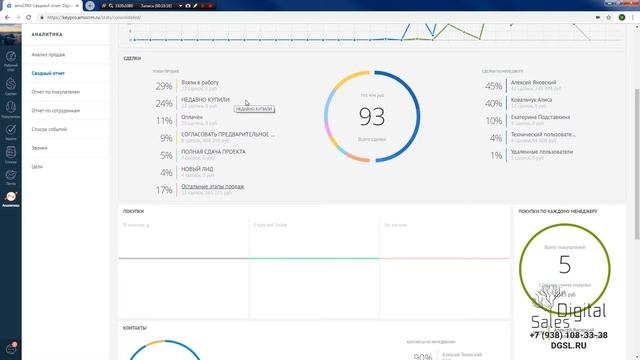Open the Сделки section in the sidebar

tap(11, 86)
